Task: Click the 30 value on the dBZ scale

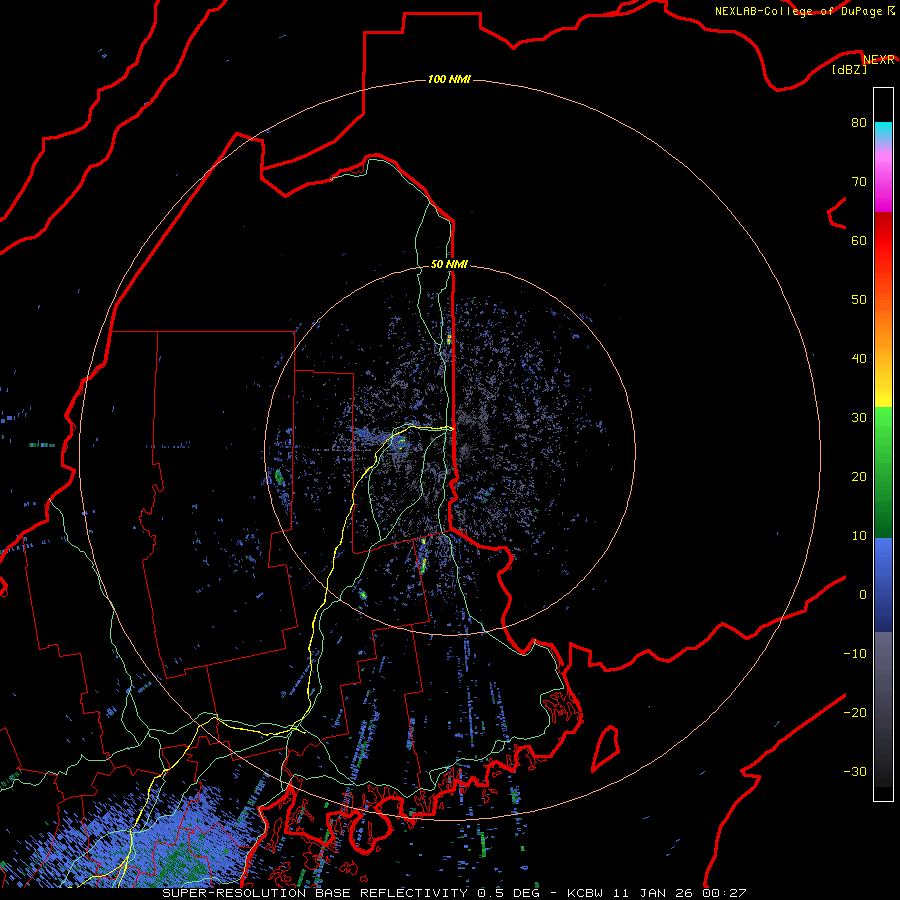Action: [859, 418]
